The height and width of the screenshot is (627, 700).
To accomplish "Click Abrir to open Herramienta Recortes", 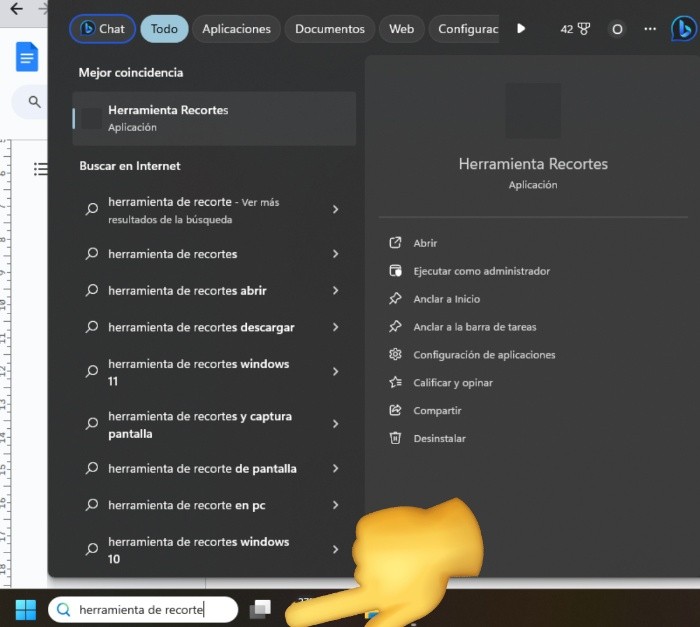I will pyautogui.click(x=425, y=243).
